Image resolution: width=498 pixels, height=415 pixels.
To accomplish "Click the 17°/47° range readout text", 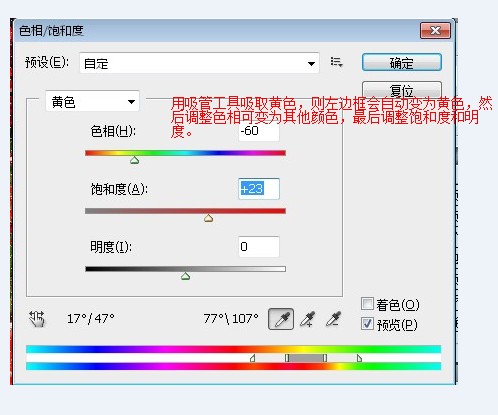I will point(91,319).
